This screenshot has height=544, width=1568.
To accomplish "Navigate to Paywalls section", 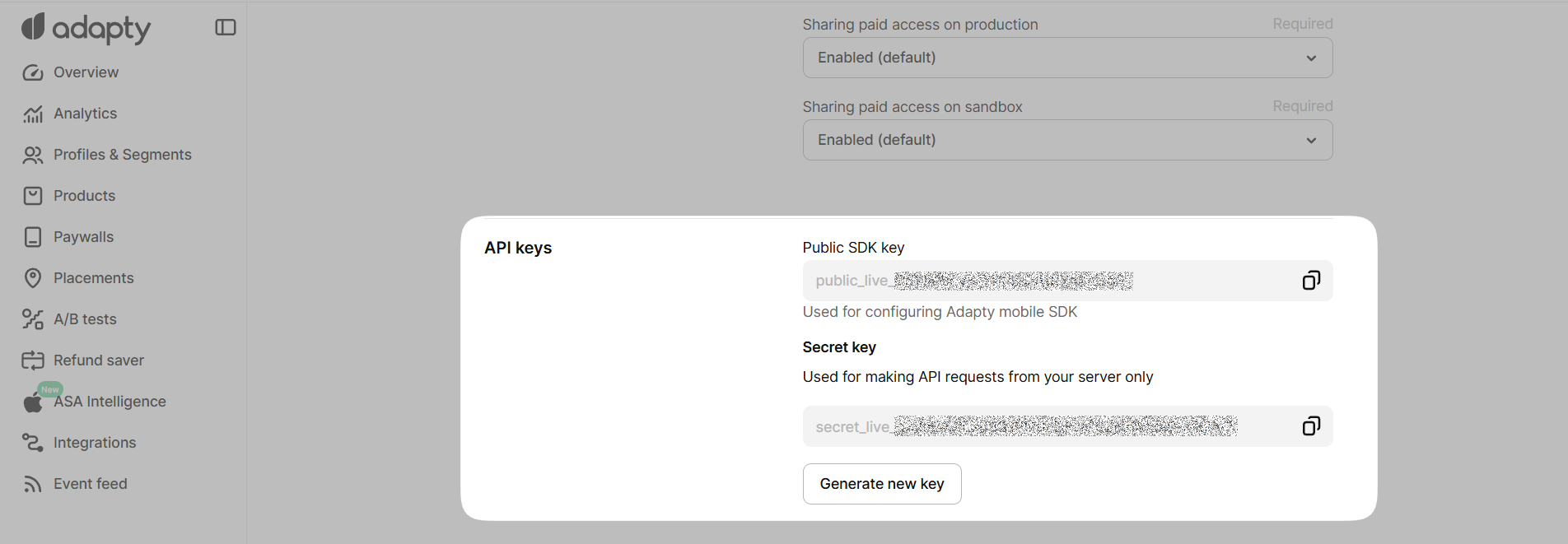I will pos(83,237).
